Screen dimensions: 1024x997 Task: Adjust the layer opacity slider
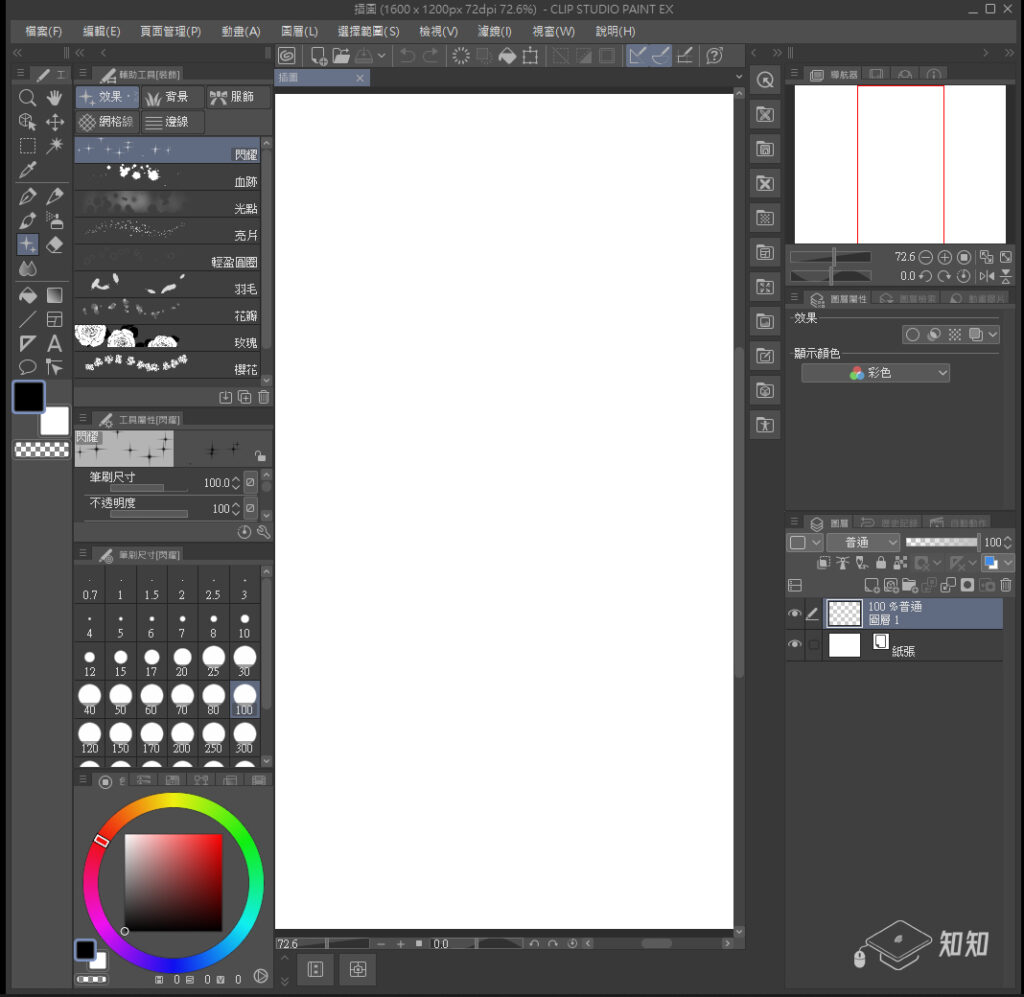[942, 542]
